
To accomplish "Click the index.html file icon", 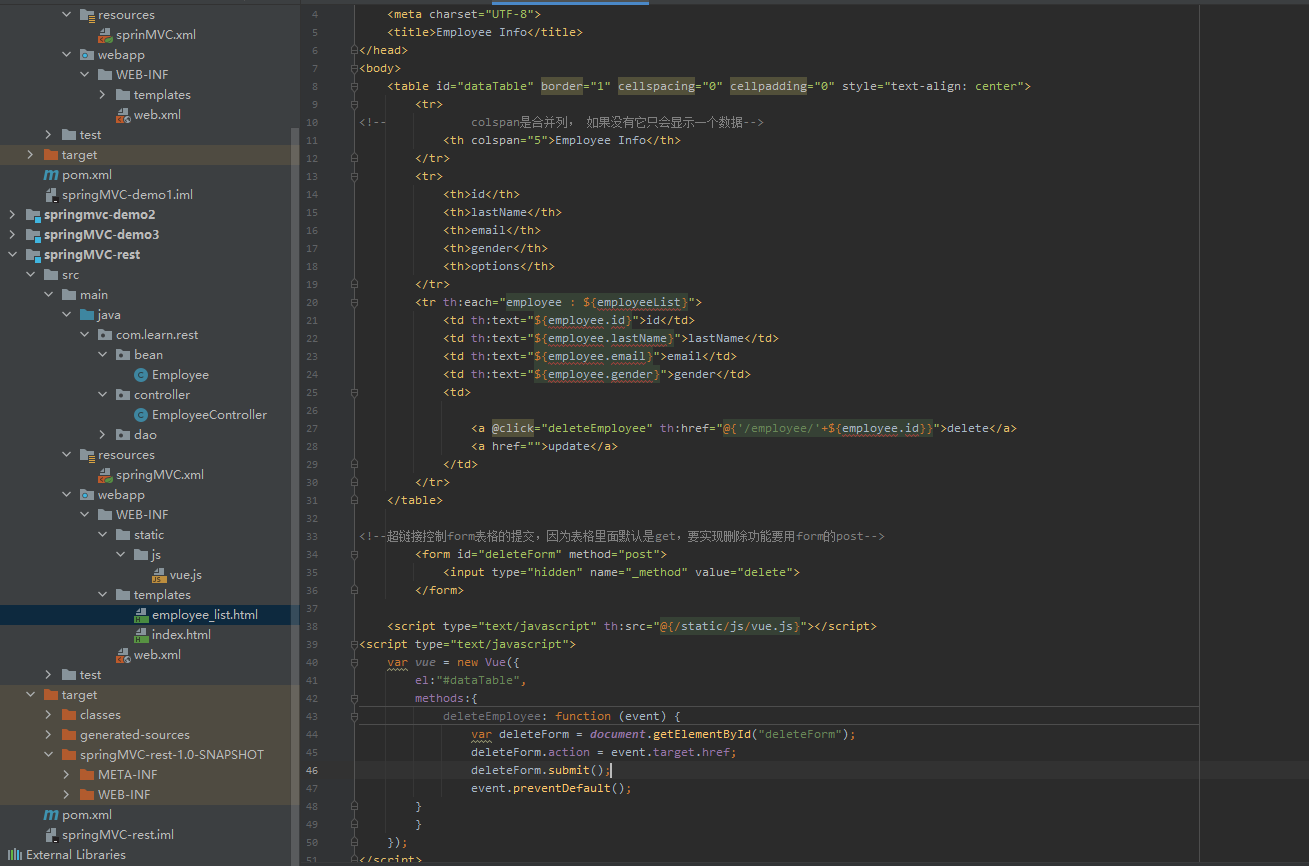I will [x=141, y=635].
